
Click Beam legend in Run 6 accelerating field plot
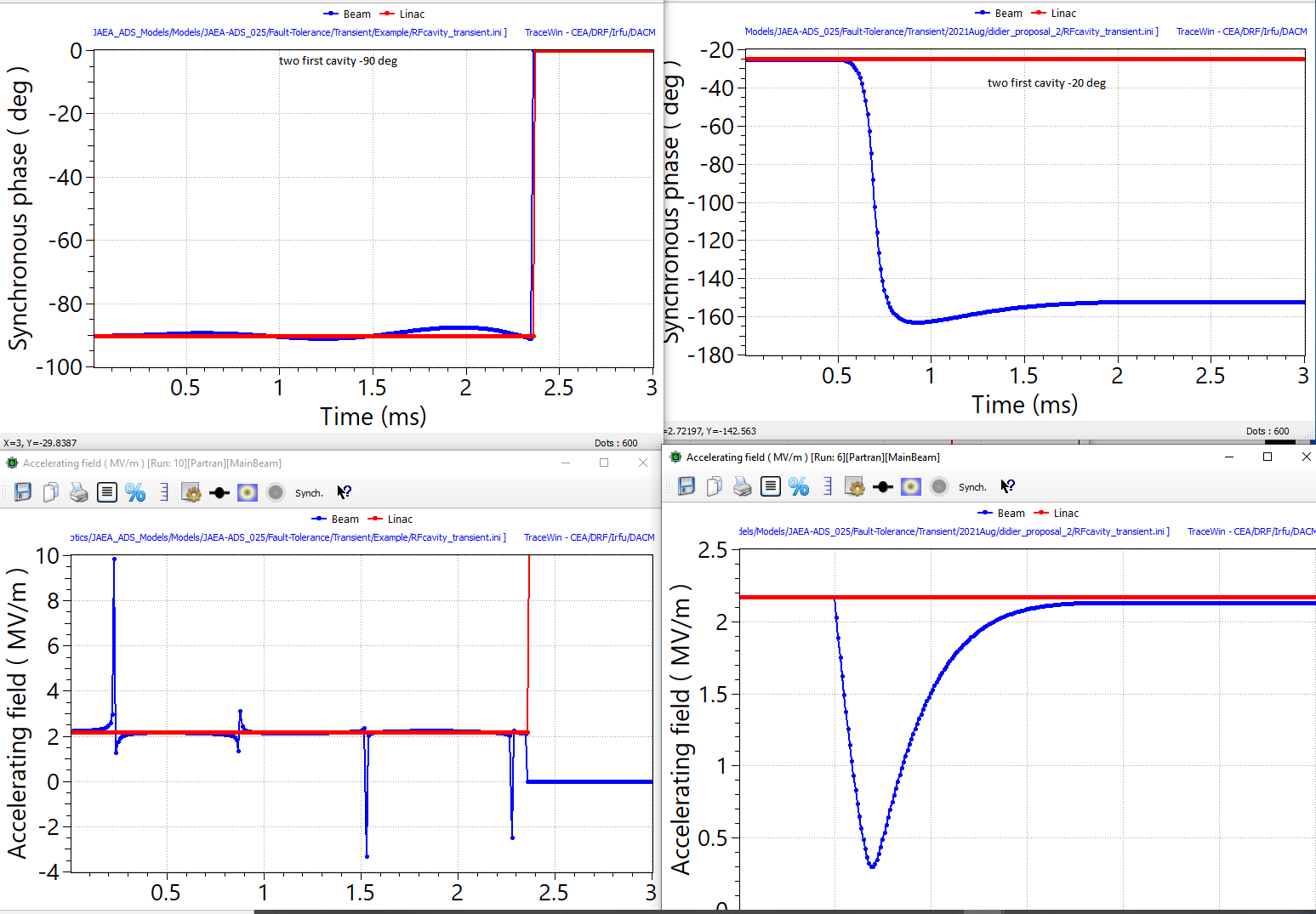click(1001, 513)
